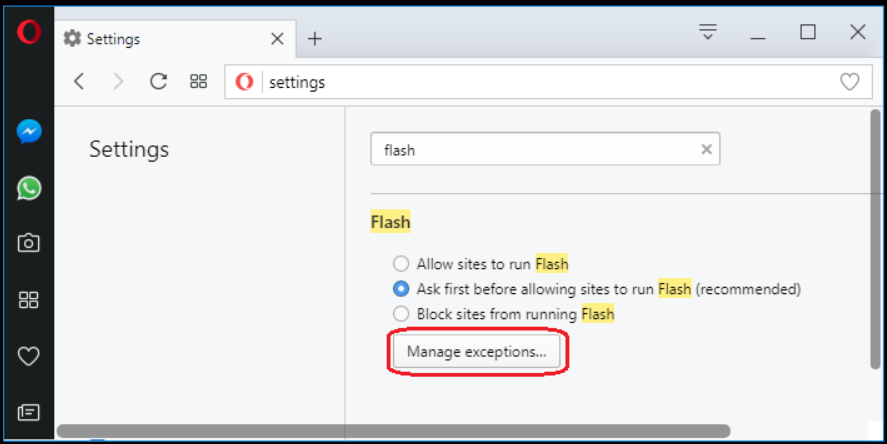Open WhatsApp in the sidebar
The width and height of the screenshot is (887, 444).
click(x=29, y=187)
